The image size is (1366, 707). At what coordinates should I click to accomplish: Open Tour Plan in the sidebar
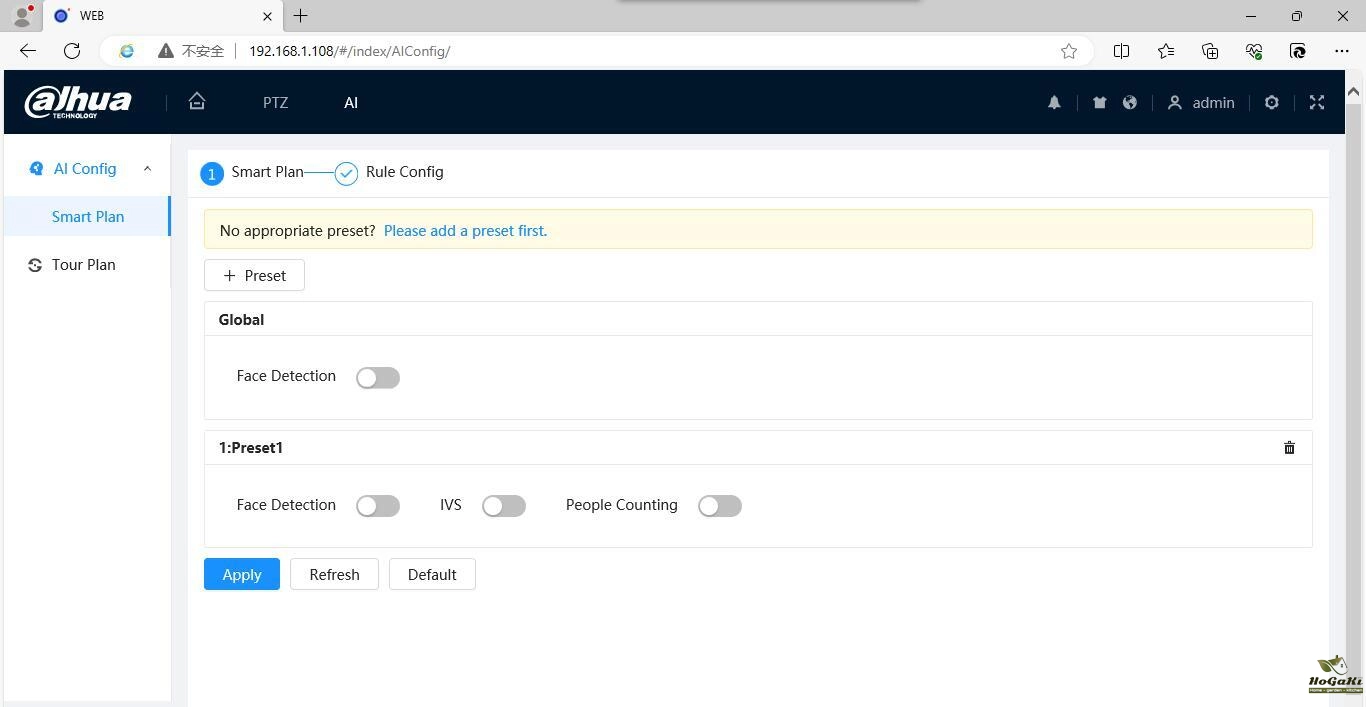tap(83, 265)
